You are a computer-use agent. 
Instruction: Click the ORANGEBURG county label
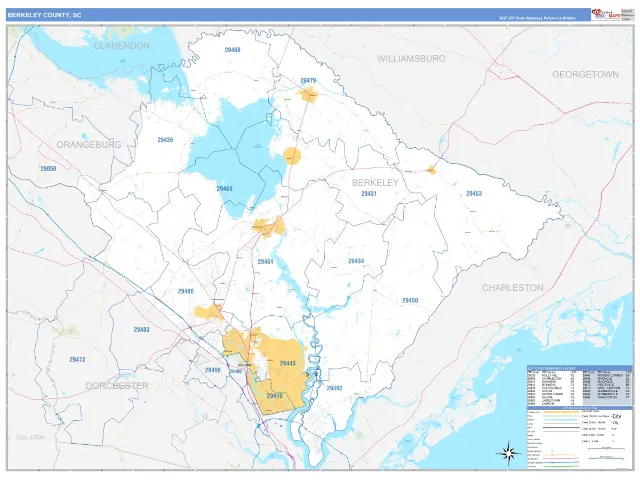(x=89, y=144)
